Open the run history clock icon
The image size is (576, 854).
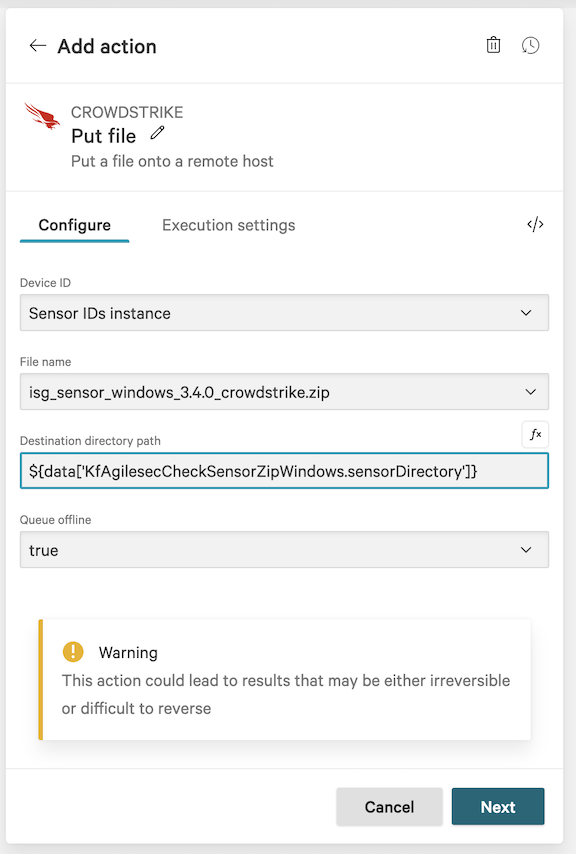point(531,45)
